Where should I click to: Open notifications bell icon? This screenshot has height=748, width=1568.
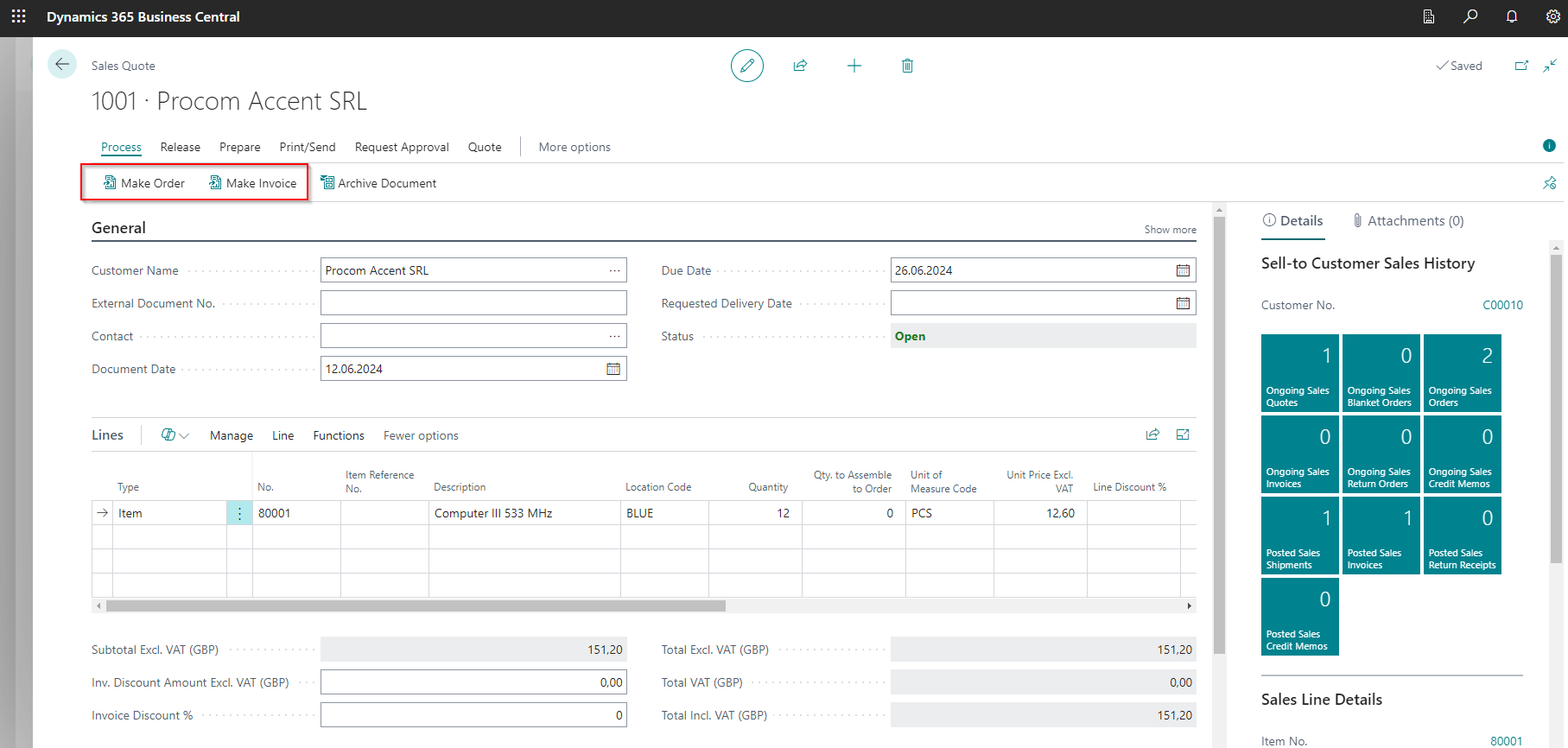pos(1512,16)
